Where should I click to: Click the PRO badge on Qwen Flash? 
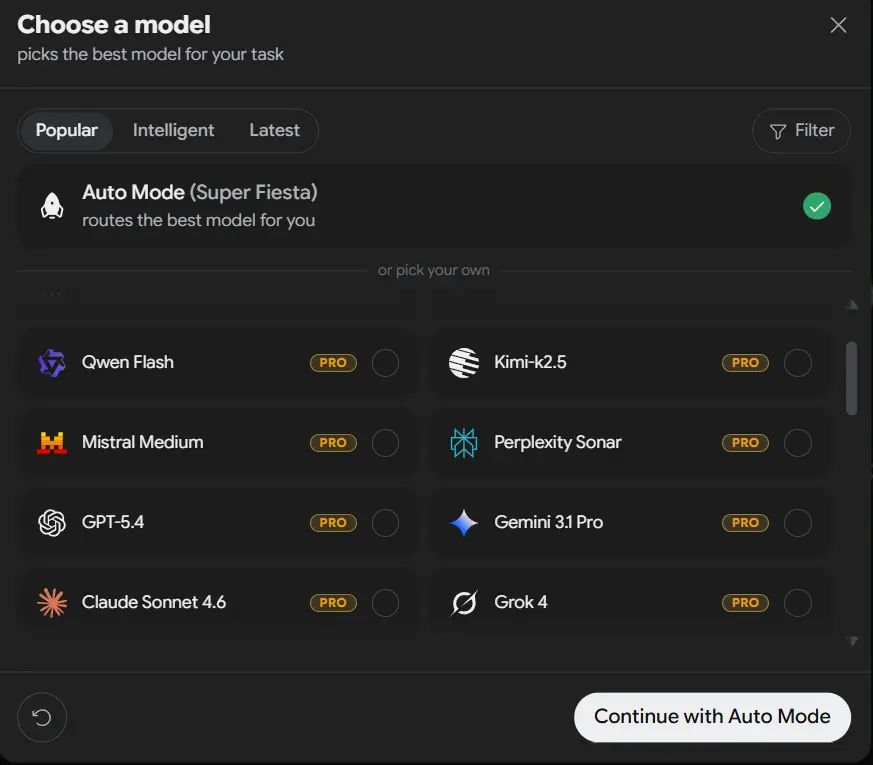333,363
